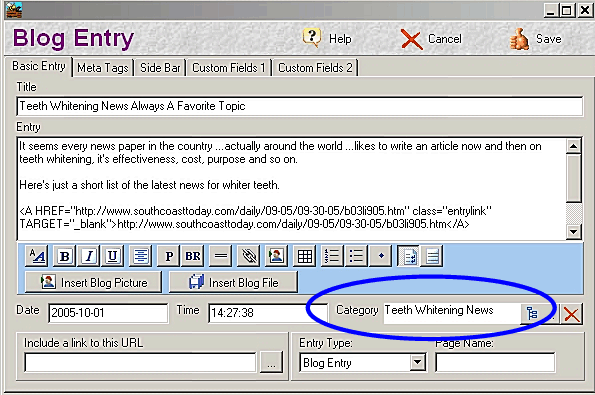
Task: Minimize the Blog Entry window
Action: [x=551, y=10]
